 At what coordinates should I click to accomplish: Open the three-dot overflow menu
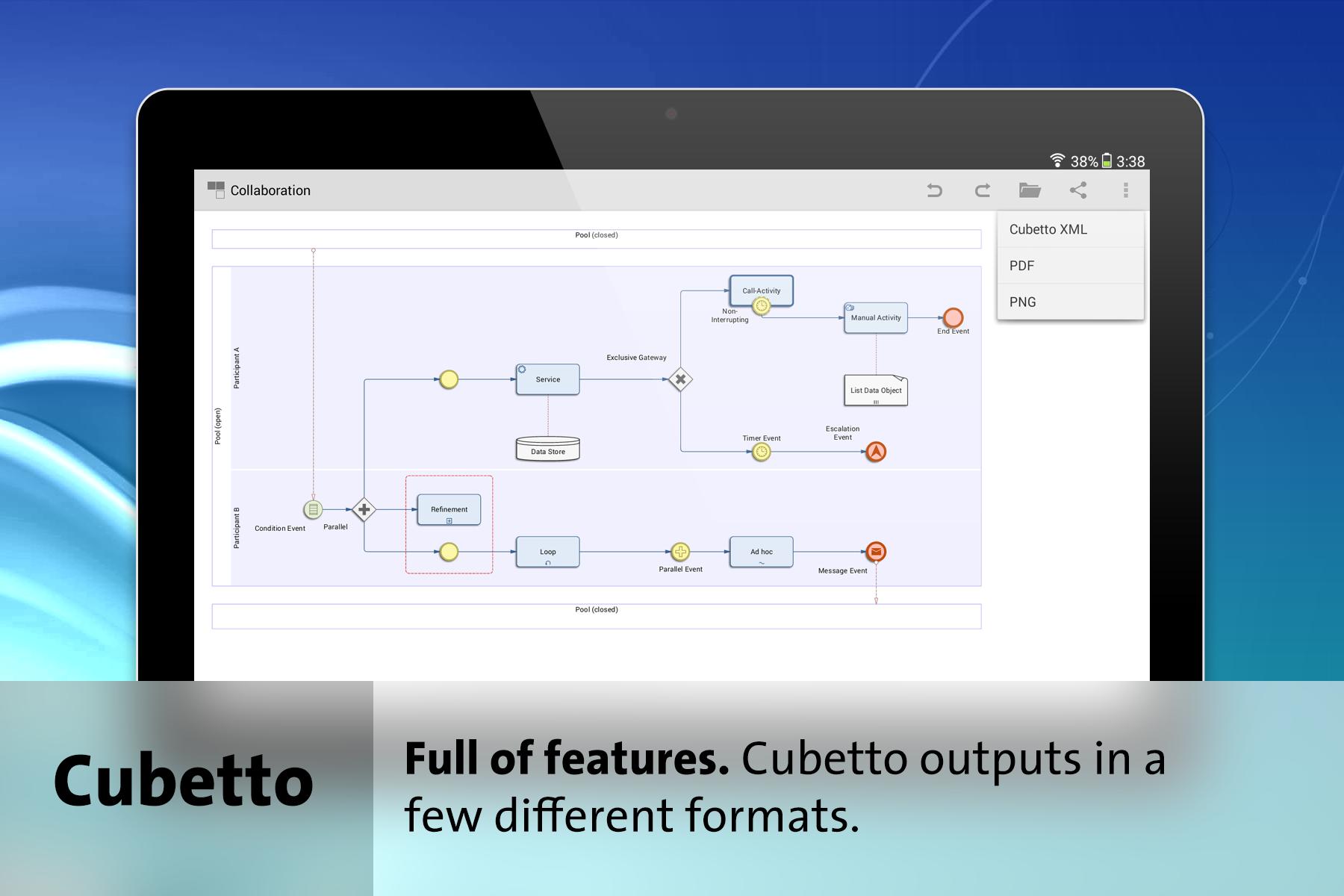tap(1126, 190)
